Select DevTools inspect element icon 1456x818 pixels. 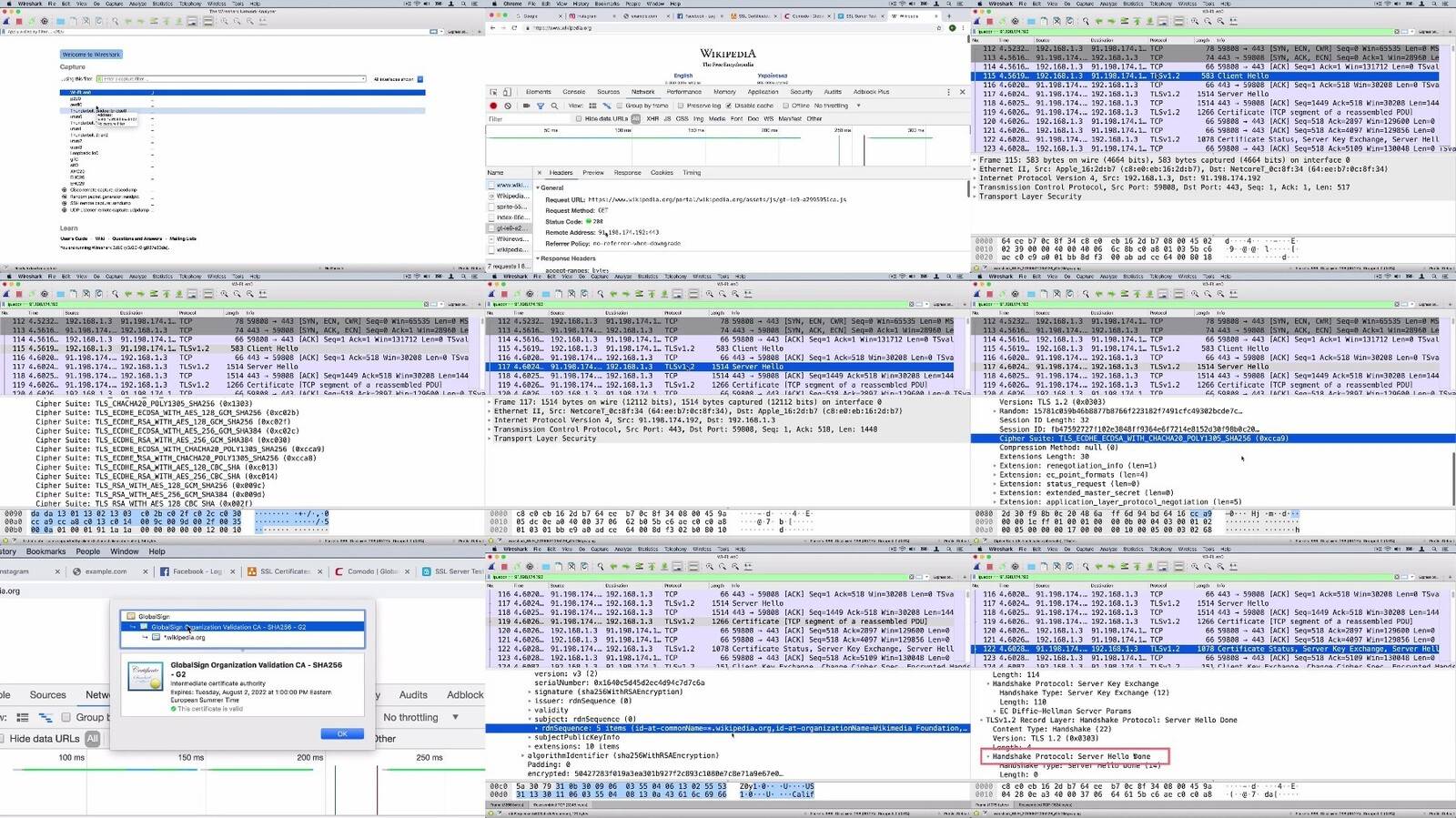pos(493,92)
